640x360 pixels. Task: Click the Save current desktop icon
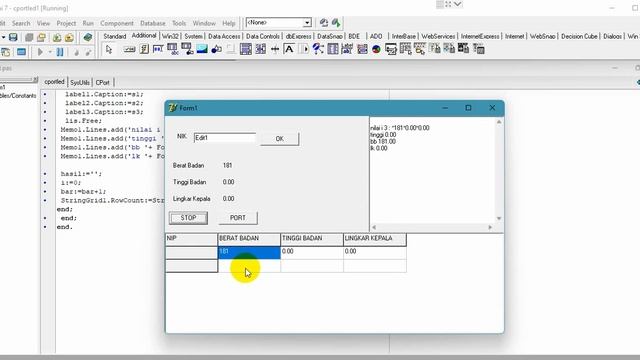(324, 23)
